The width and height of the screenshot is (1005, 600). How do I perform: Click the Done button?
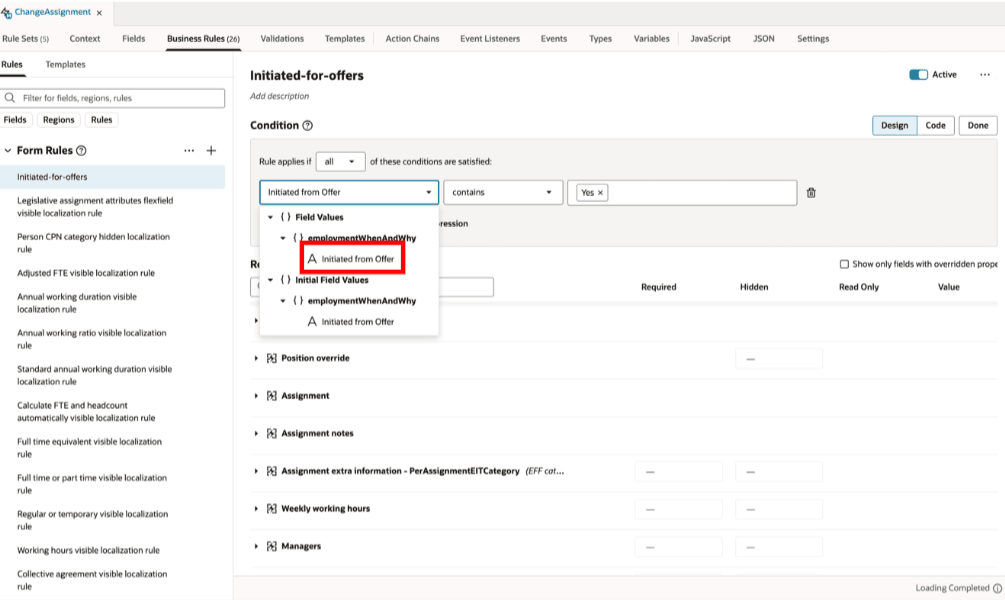[977, 126]
